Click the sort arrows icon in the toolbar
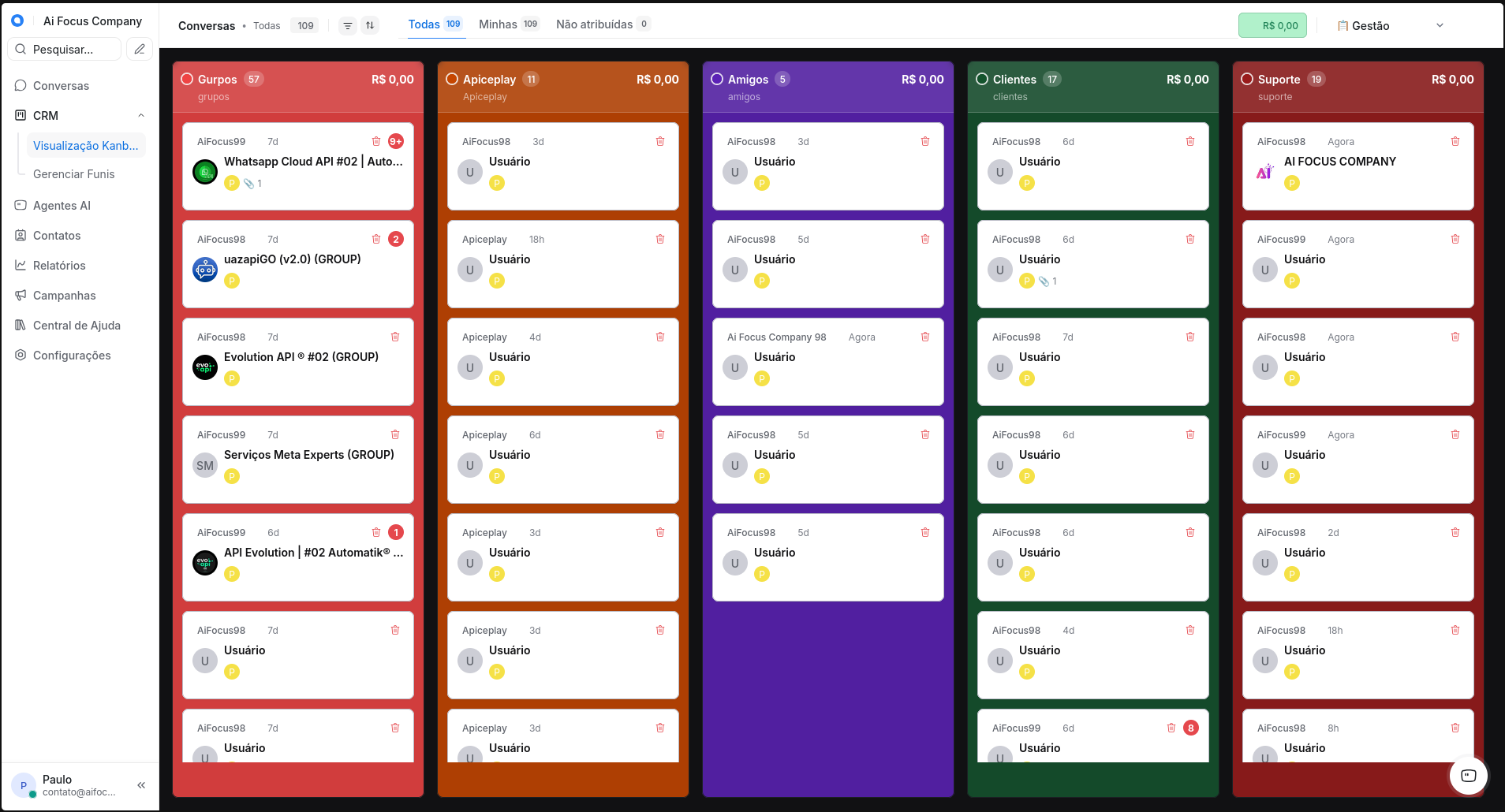The image size is (1505, 812). coord(369,25)
